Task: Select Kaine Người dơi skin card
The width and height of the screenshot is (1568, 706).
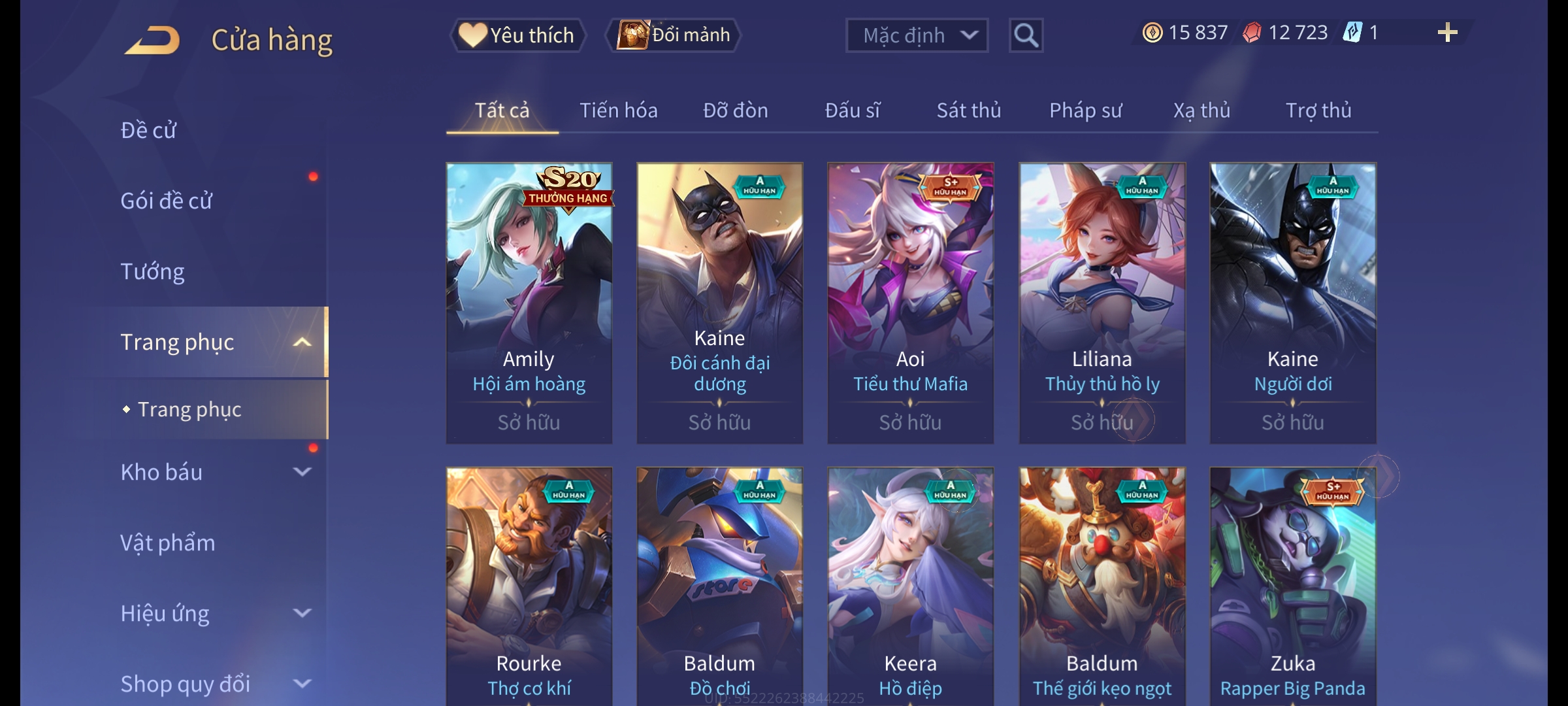Action: pyautogui.click(x=1293, y=303)
